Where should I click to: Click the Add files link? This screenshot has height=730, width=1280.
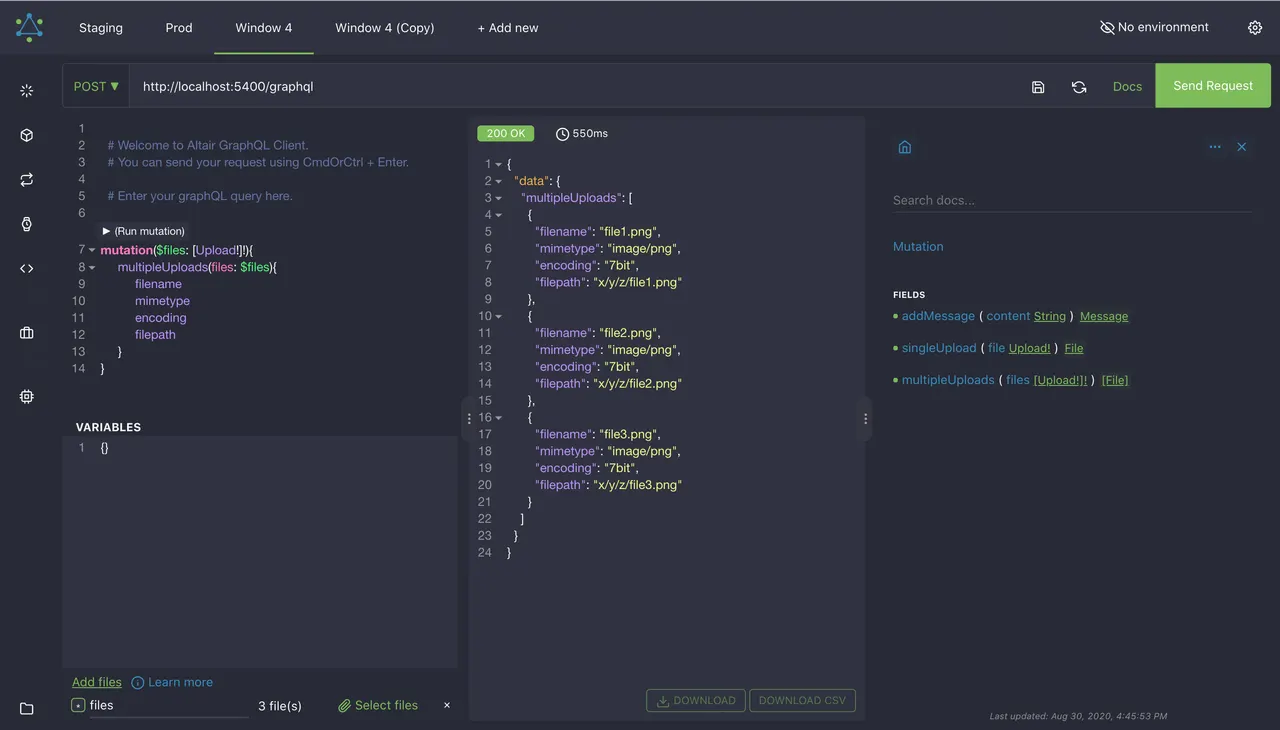point(97,682)
